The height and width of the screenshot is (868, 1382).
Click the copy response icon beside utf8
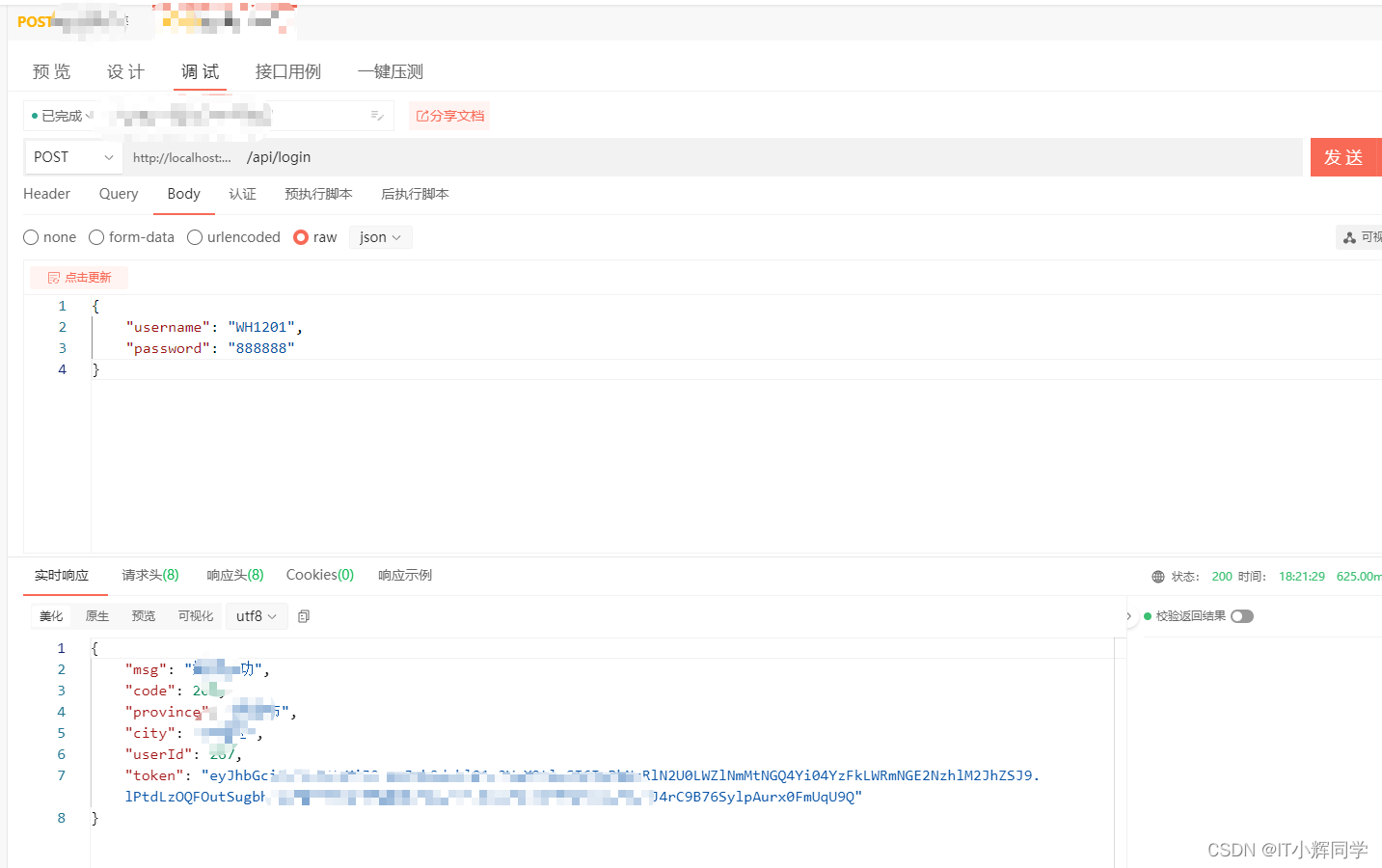tap(304, 616)
